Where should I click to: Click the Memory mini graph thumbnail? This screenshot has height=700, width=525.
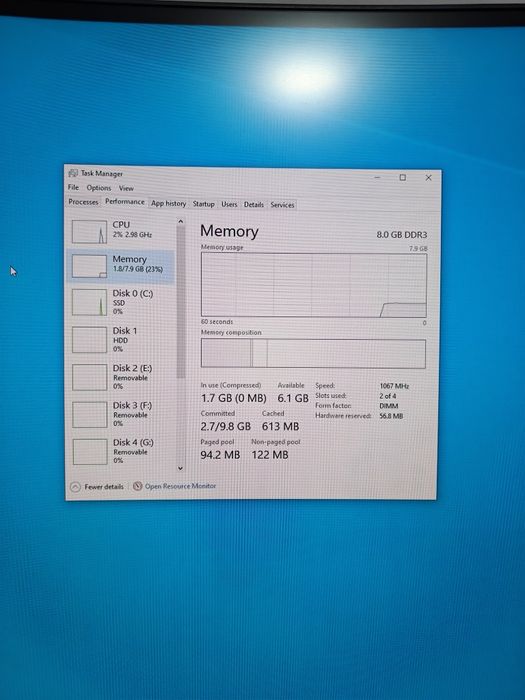click(x=89, y=266)
